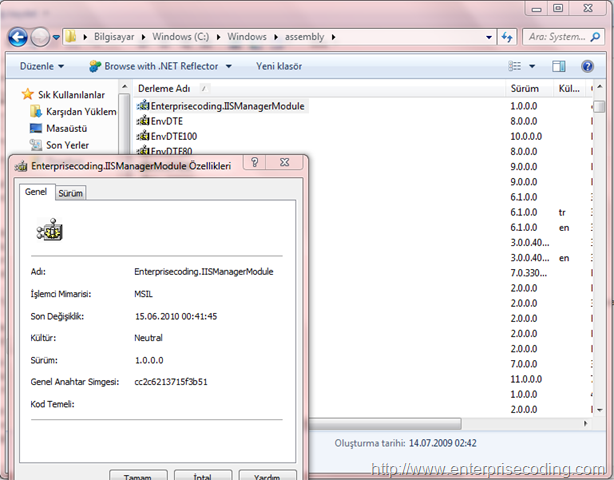614x480 pixels.
Task: Open the Explorer help icon
Action: click(587, 66)
